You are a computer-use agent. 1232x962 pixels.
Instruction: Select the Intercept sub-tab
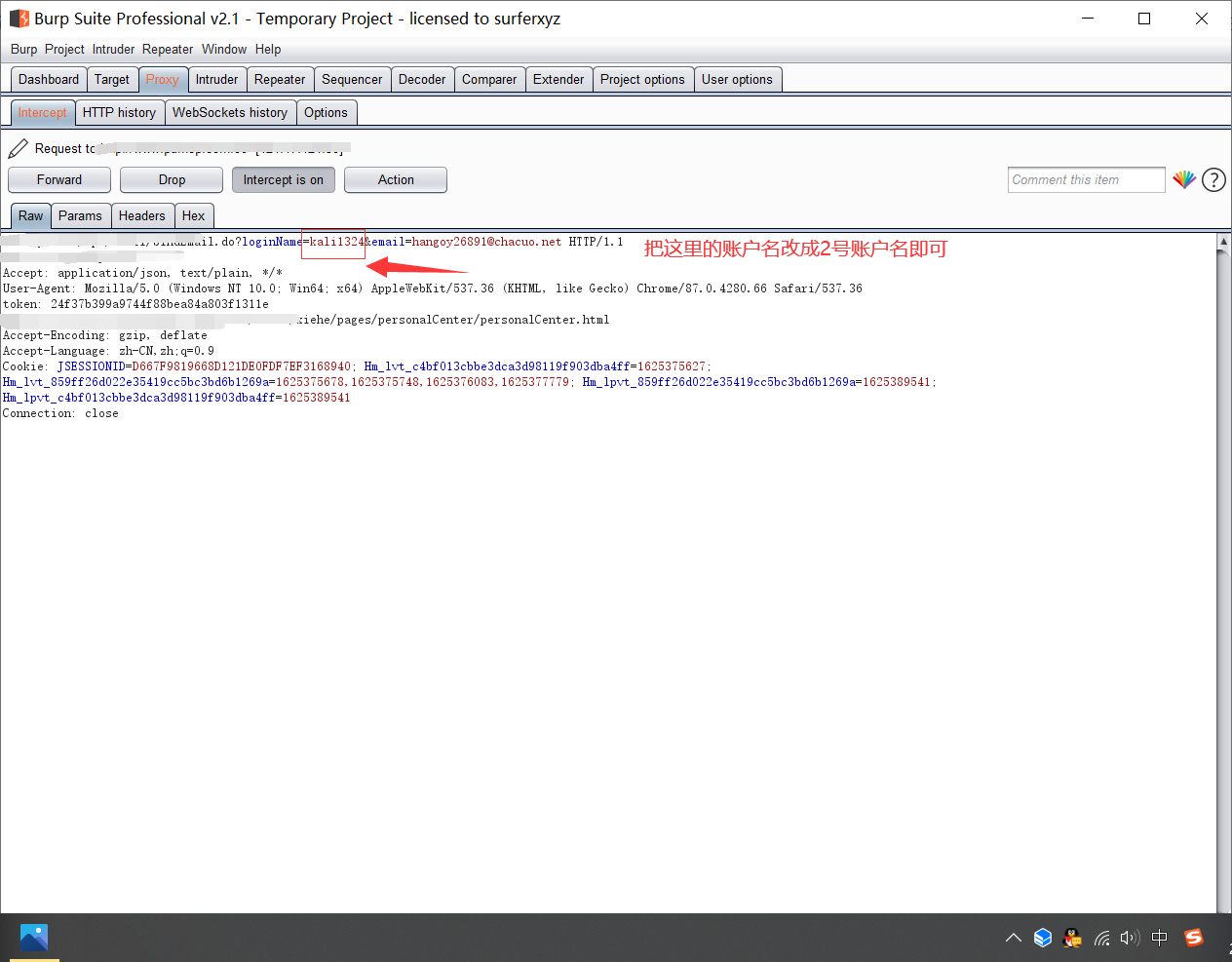click(43, 113)
